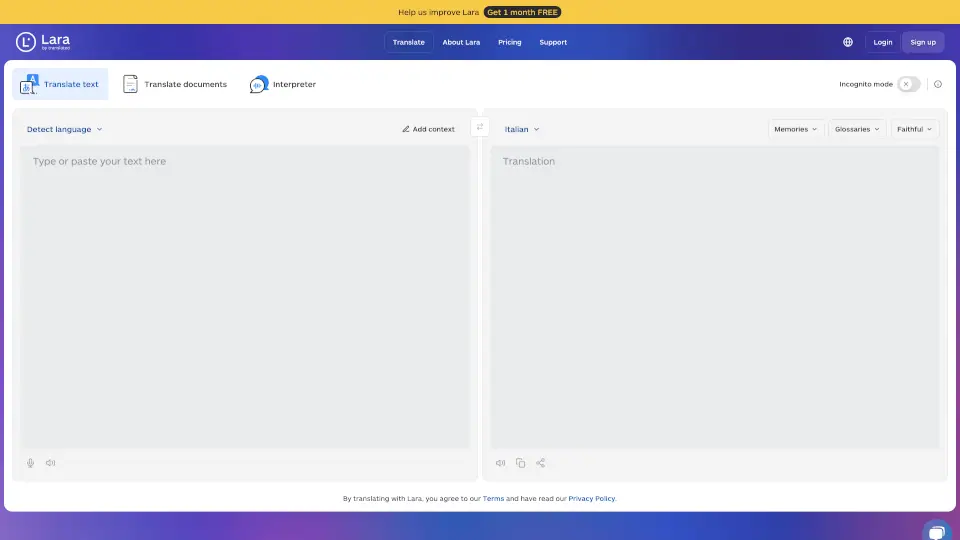Play translation audio with speaker icon
Viewport: 960px width, 540px height.
click(501, 463)
